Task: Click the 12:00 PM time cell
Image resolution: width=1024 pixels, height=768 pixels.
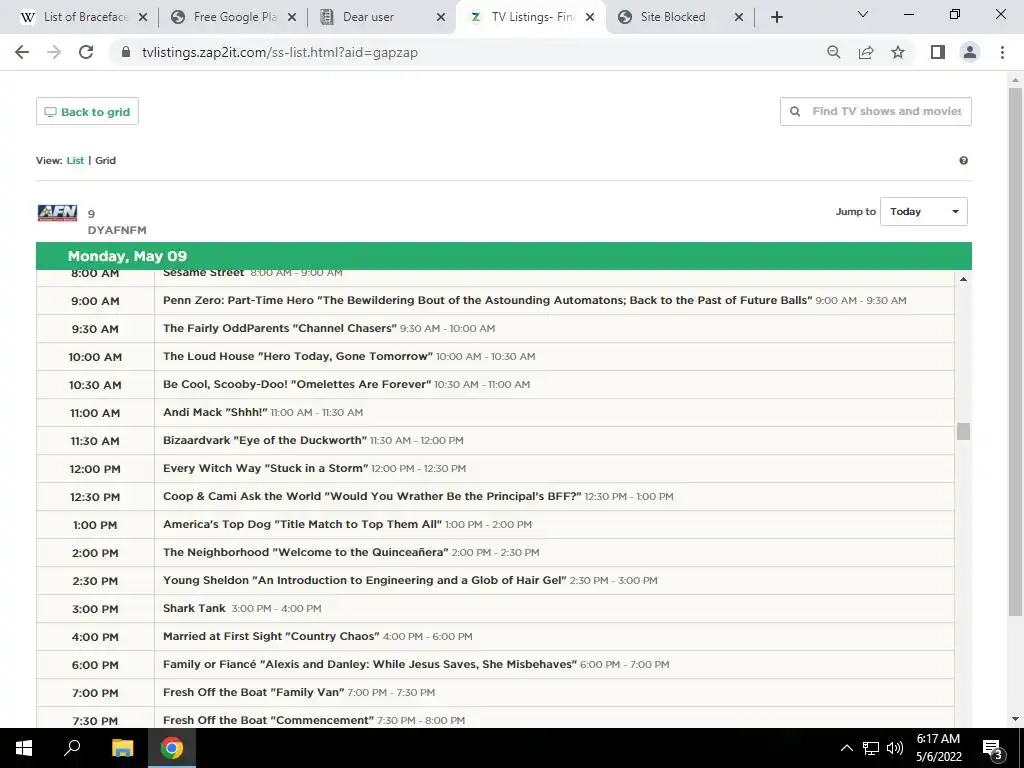Action: pos(95,469)
